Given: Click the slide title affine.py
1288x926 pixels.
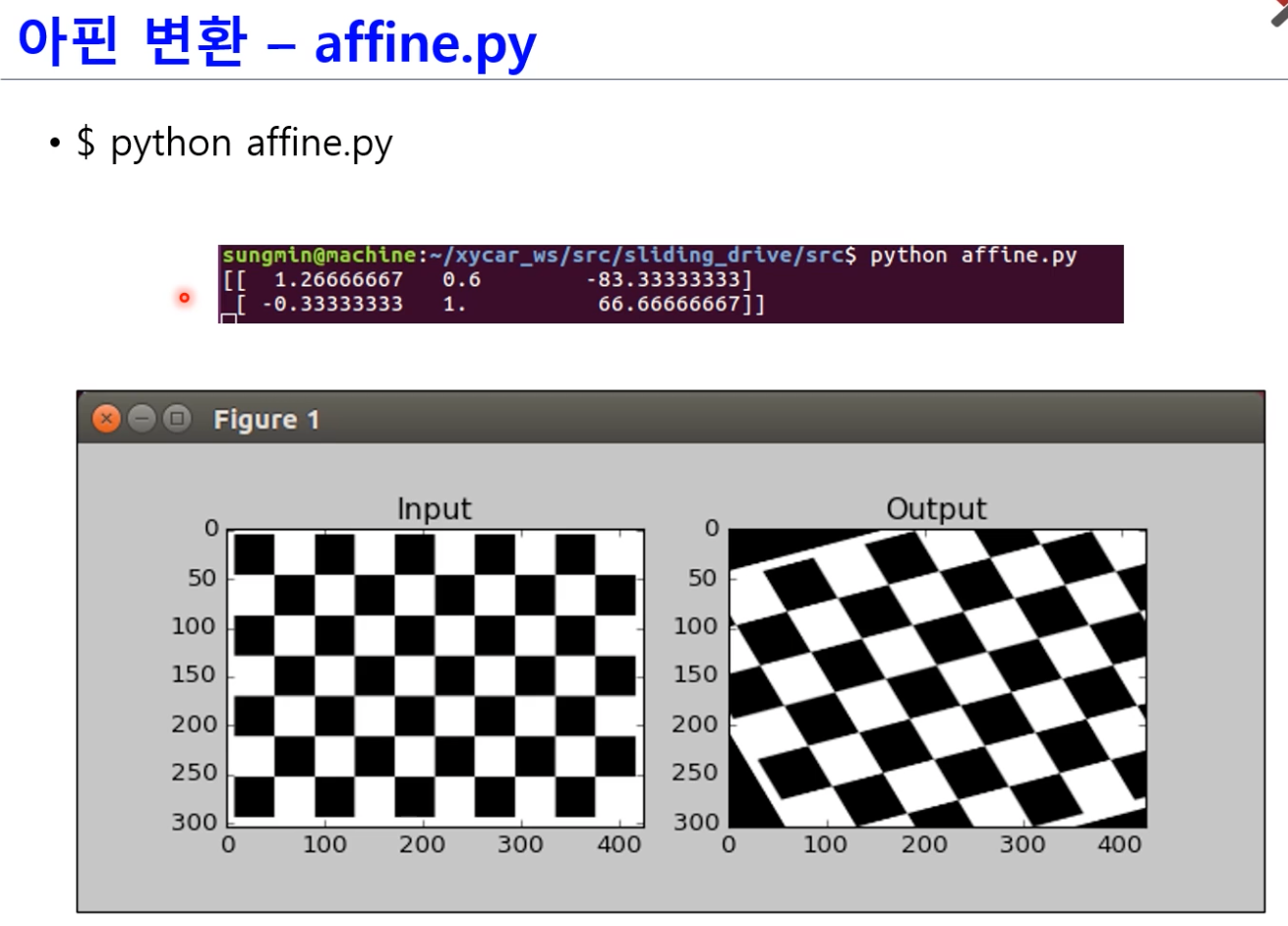Looking at the screenshot, I should coord(425,43).
